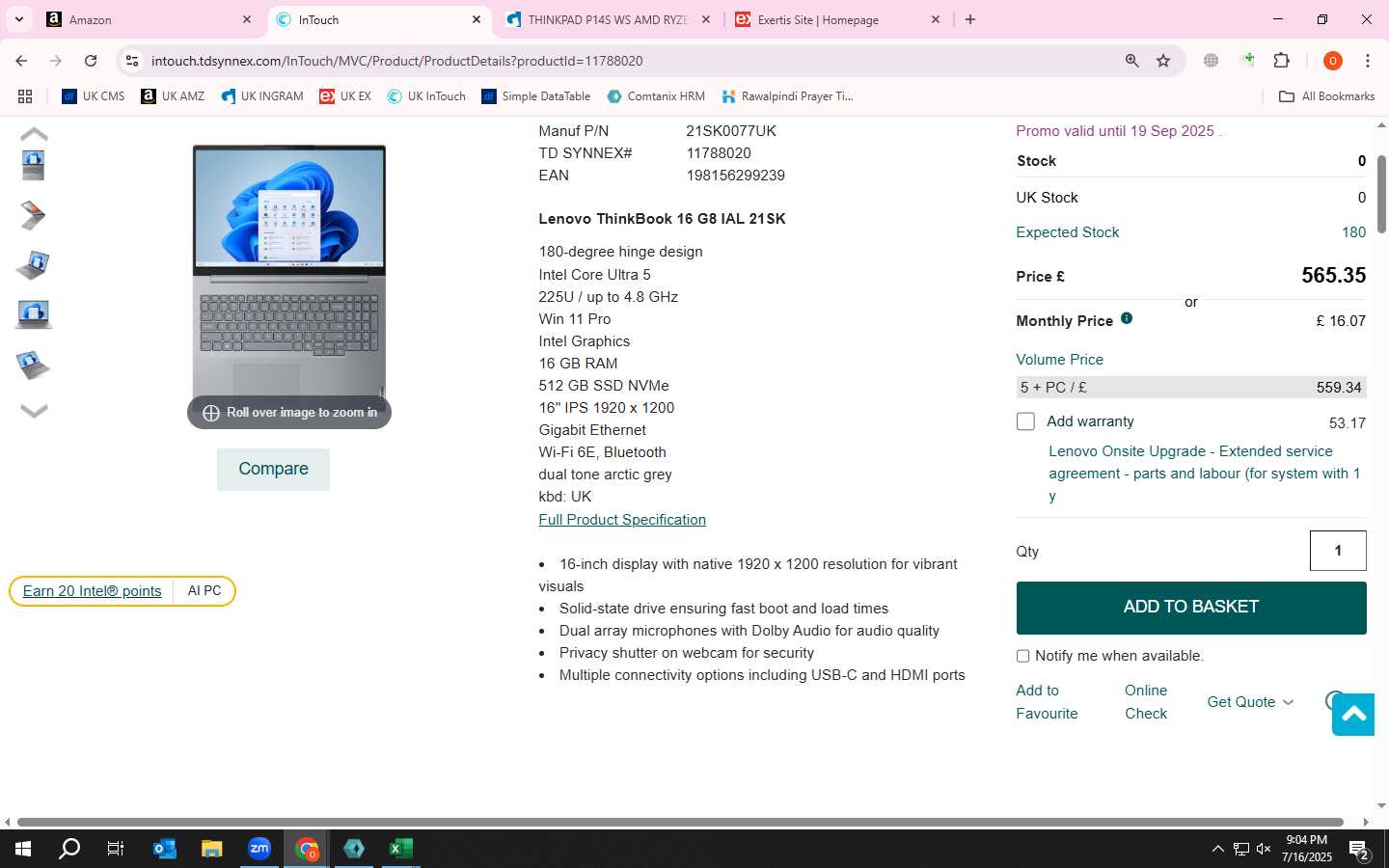Launch Outlook from the taskbar
Viewport: 1389px width, 868px height.
[165, 849]
